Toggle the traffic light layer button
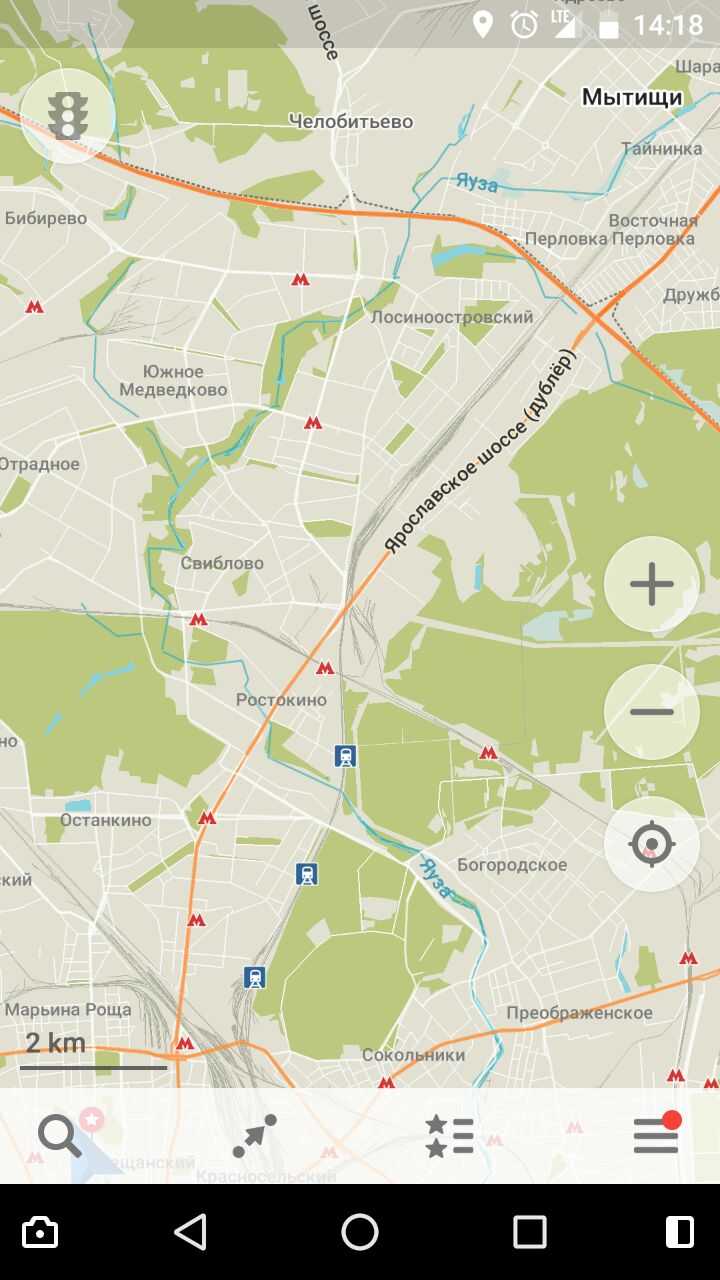720x1280 pixels. coord(68,116)
